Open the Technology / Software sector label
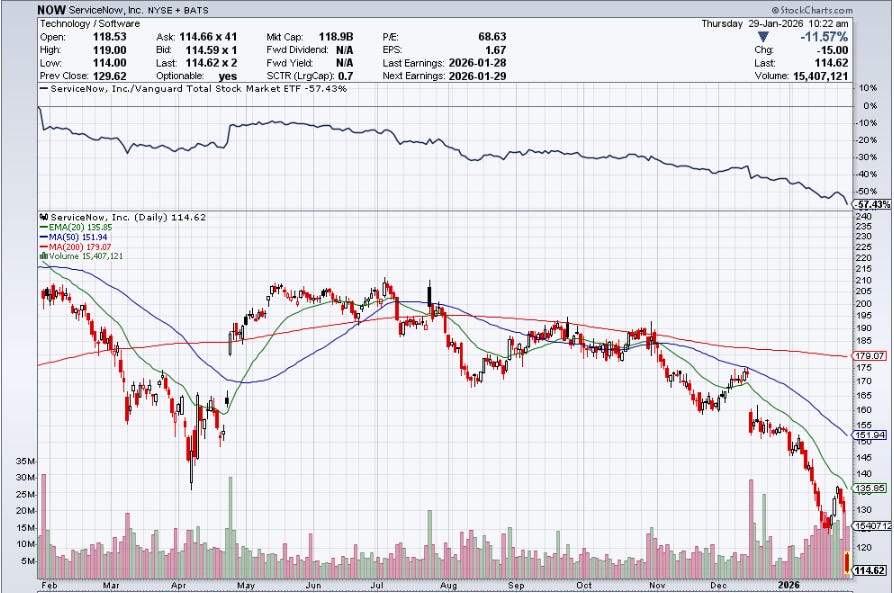Viewport: 894px width, 593px height. 90,24
